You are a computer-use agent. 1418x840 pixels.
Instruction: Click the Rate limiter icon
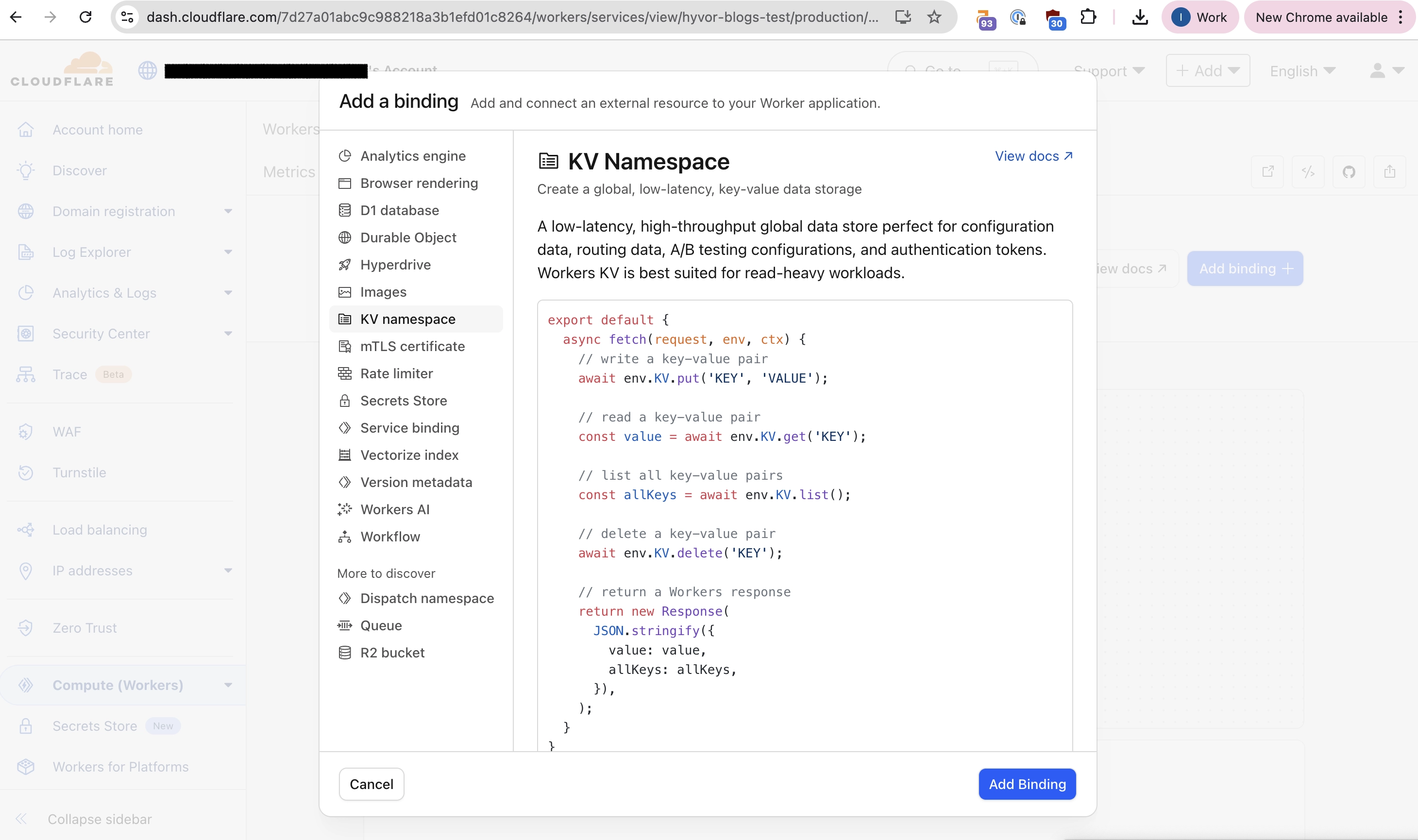point(345,373)
